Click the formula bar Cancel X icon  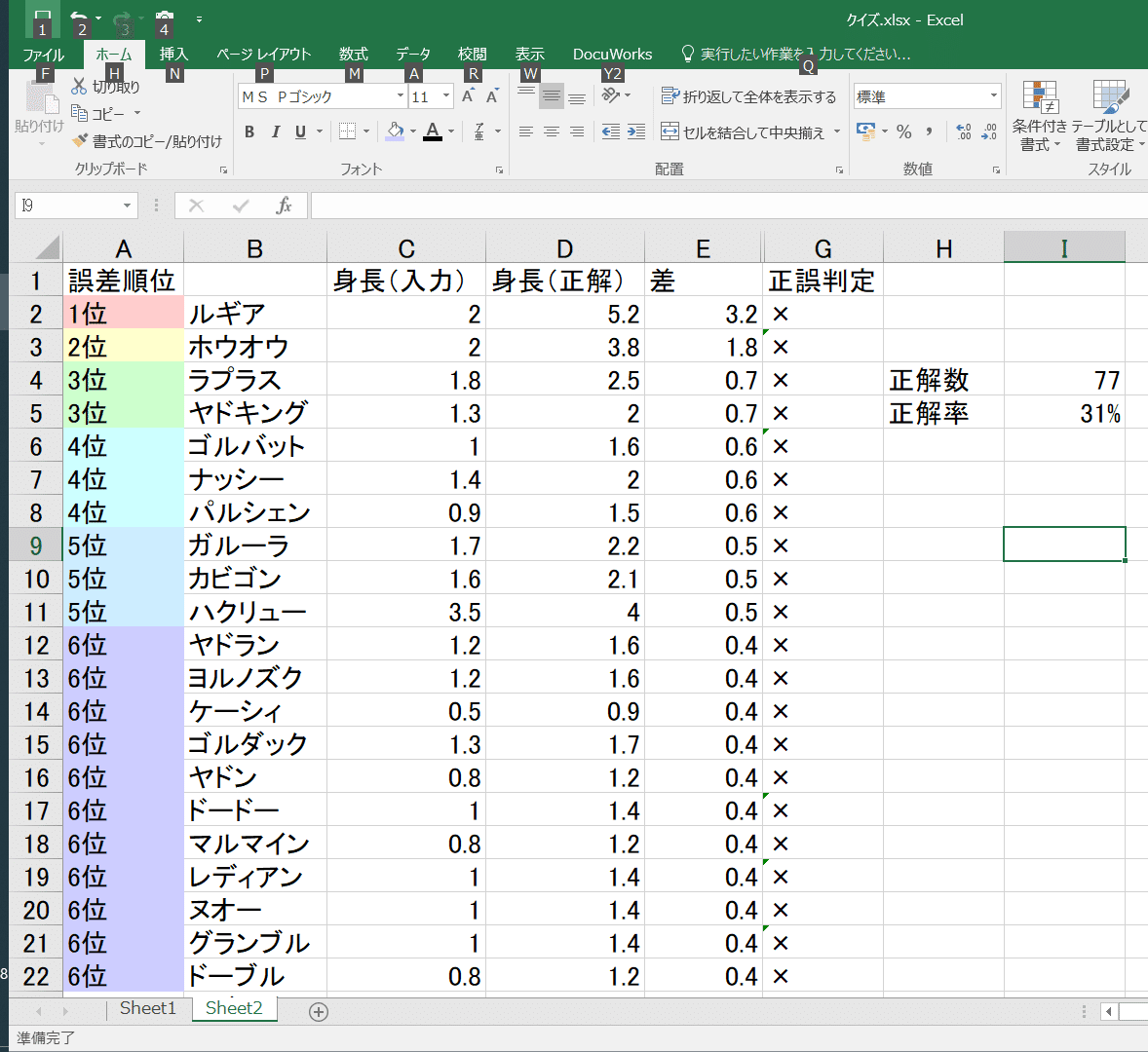pos(196,206)
